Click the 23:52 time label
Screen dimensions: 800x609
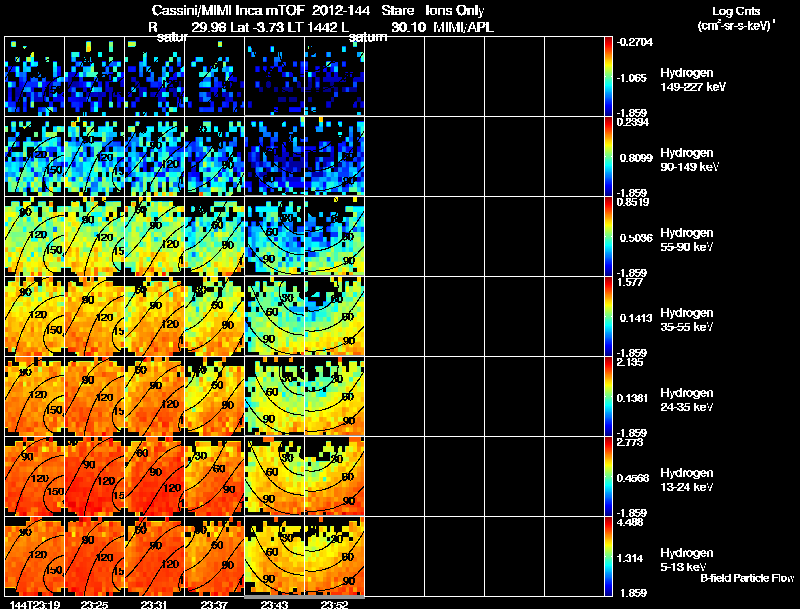click(335, 604)
